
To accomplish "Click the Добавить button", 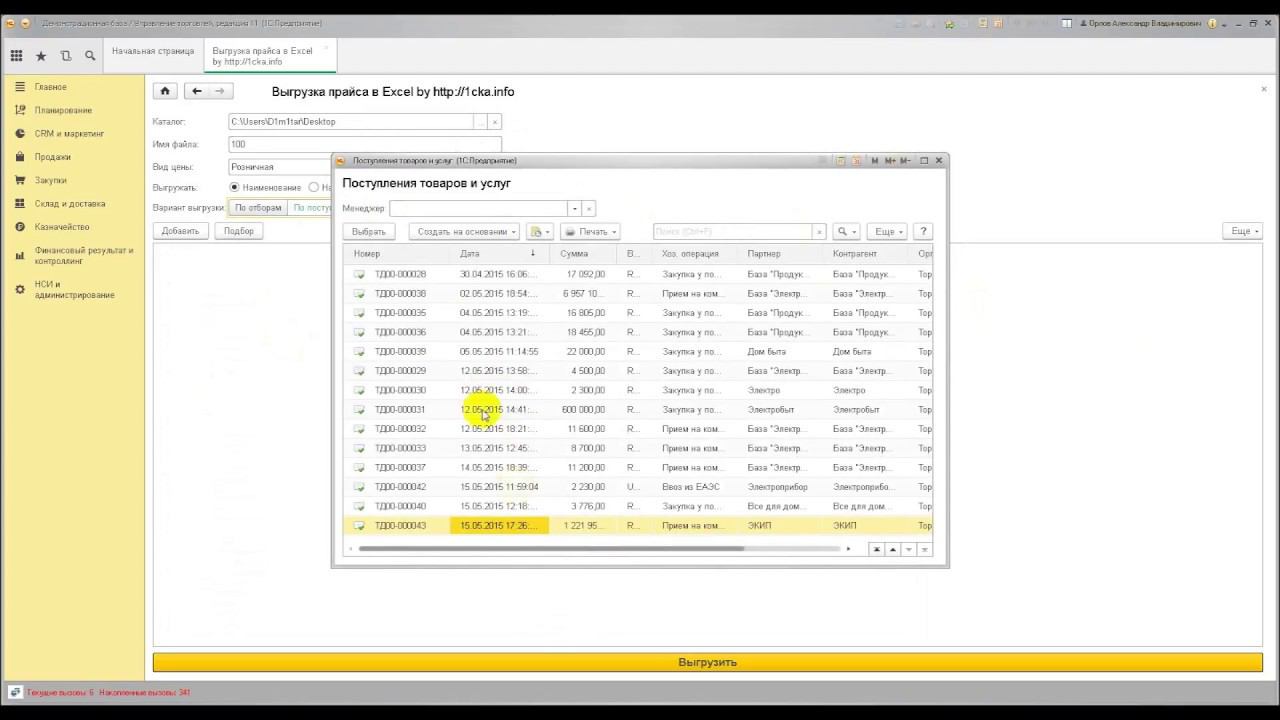I will [180, 231].
